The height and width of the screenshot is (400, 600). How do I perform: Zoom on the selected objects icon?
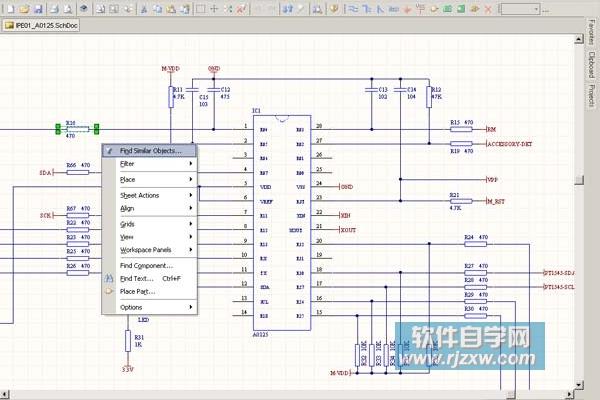(x=128, y=8)
